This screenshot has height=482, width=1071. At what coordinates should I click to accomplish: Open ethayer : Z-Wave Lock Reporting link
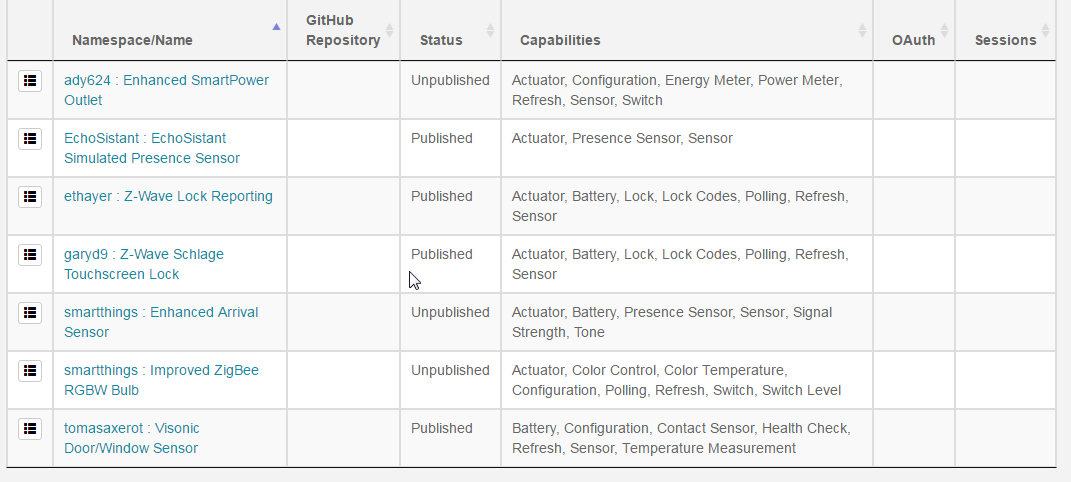168,197
